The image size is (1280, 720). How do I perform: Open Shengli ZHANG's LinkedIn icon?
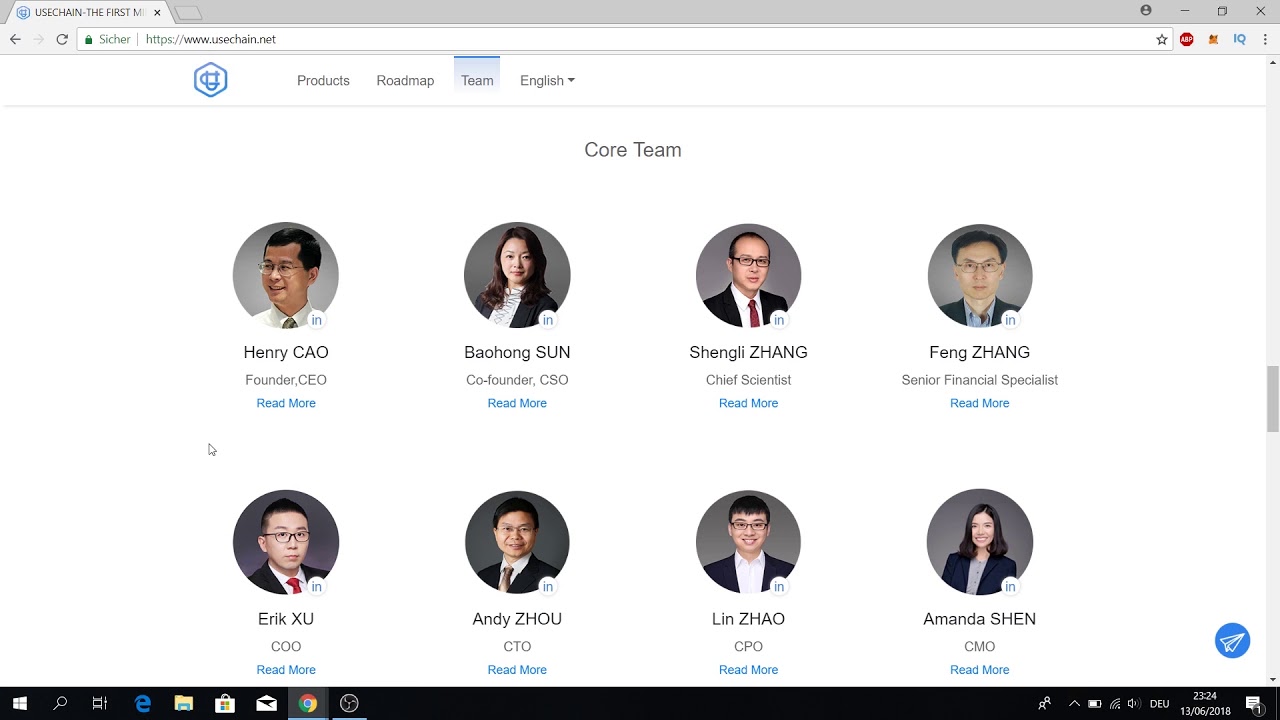(x=779, y=320)
